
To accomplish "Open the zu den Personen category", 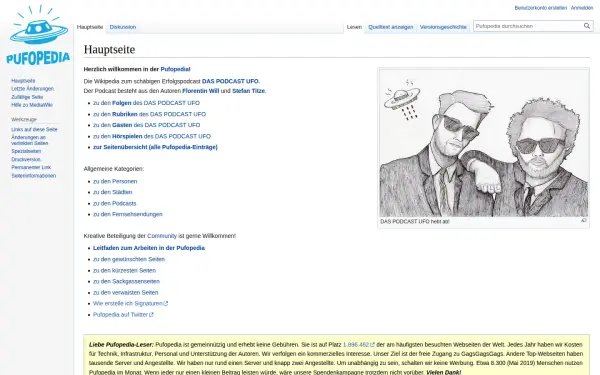I will tap(115, 181).
